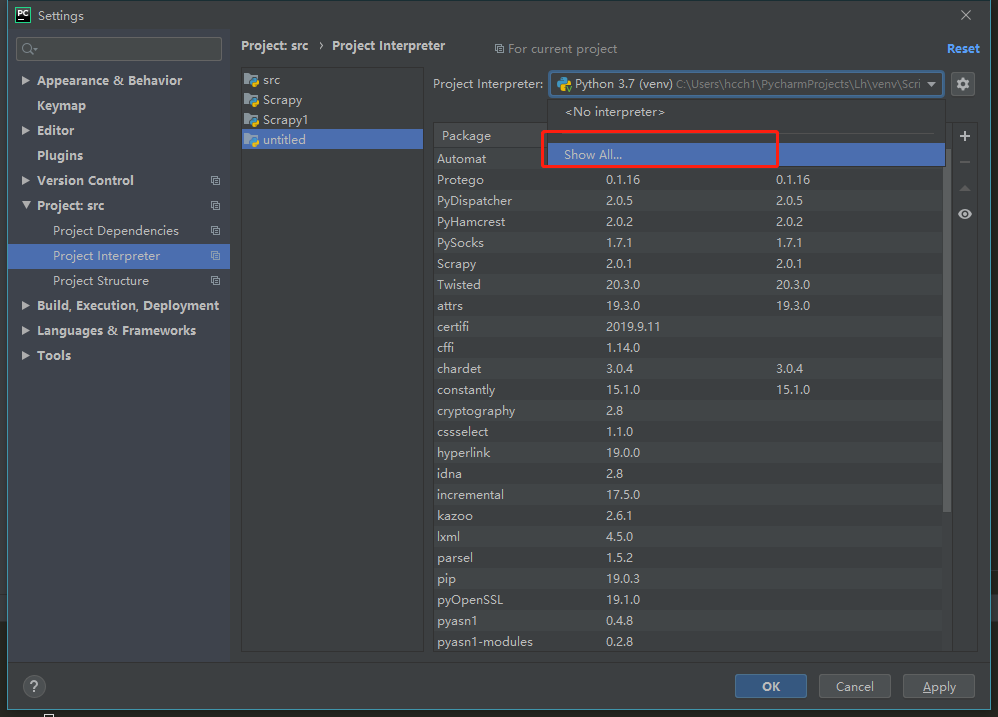
Task: Select the pip package row
Action: (689, 579)
